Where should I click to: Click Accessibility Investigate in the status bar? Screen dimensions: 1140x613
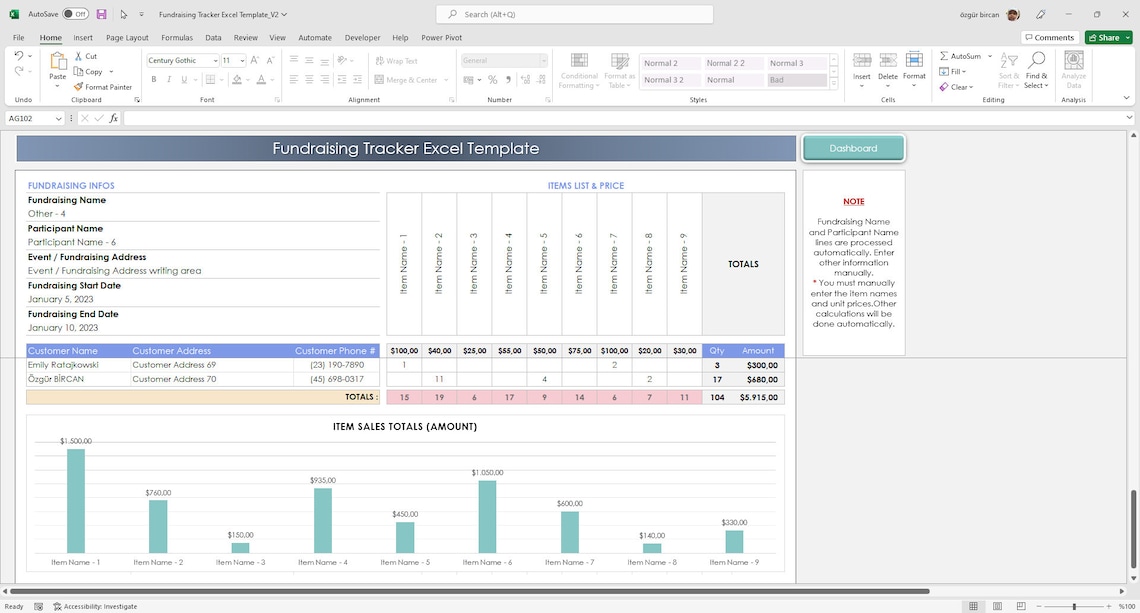point(95,606)
